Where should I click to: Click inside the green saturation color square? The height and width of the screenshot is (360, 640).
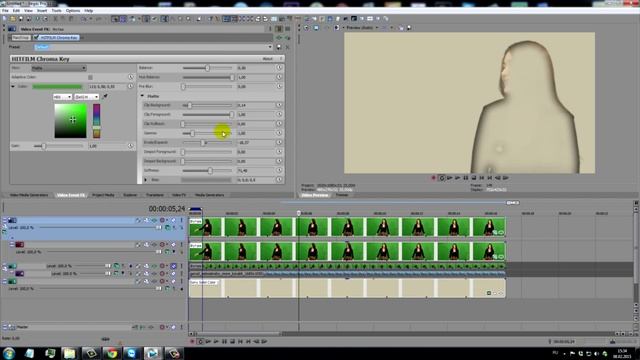click(x=71, y=121)
